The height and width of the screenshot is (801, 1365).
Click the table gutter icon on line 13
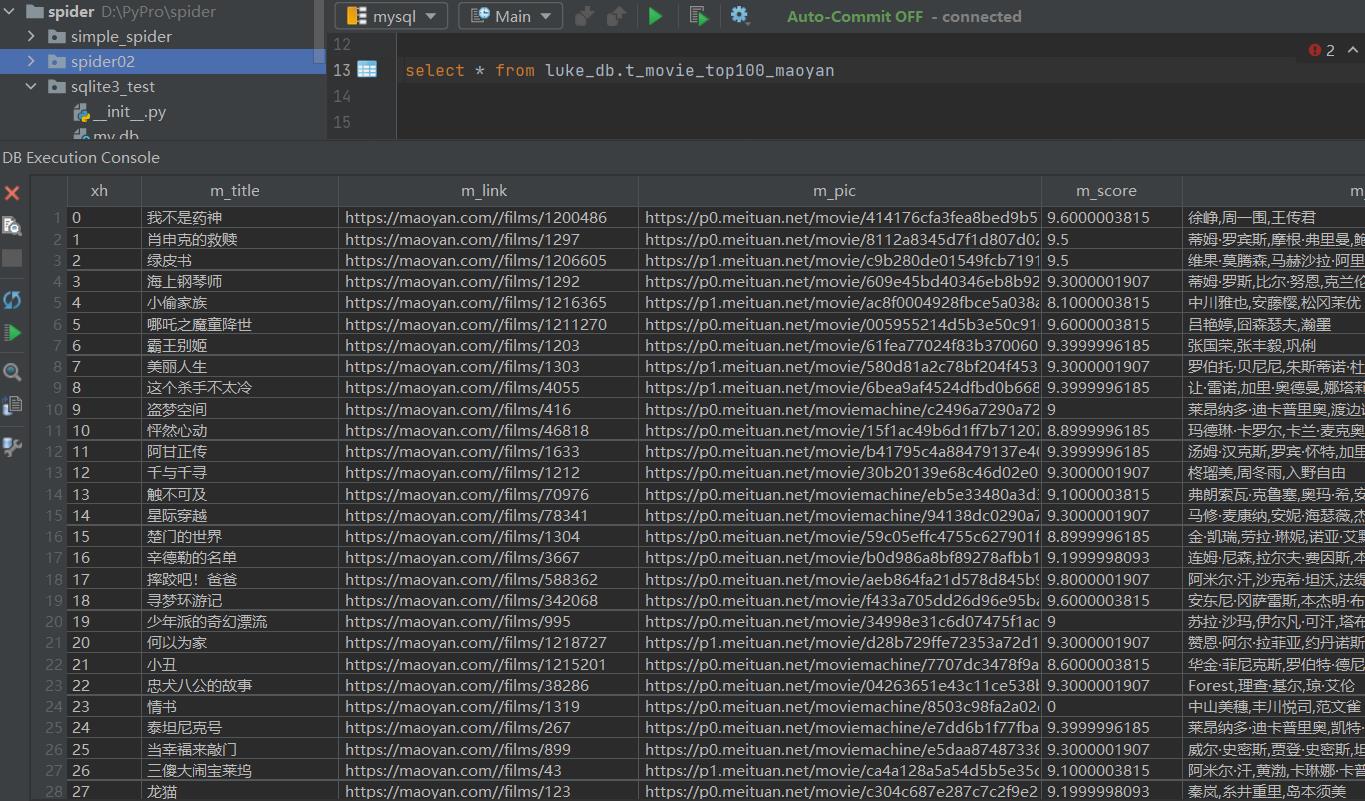click(x=367, y=70)
